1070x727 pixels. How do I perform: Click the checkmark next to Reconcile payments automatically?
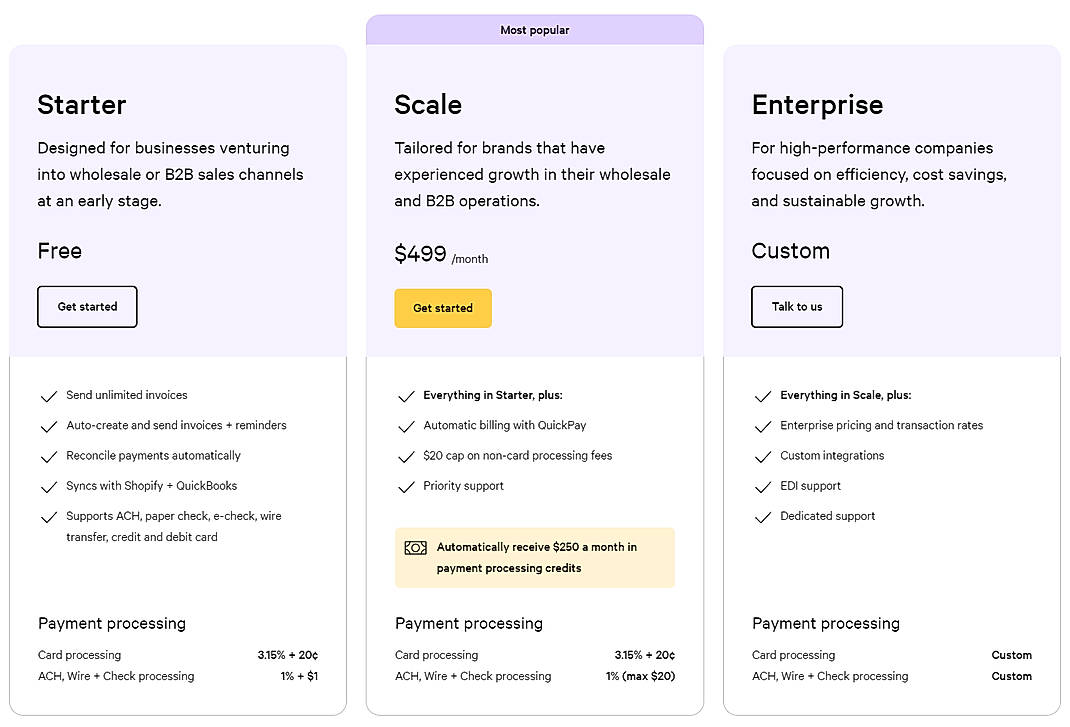tap(49, 457)
